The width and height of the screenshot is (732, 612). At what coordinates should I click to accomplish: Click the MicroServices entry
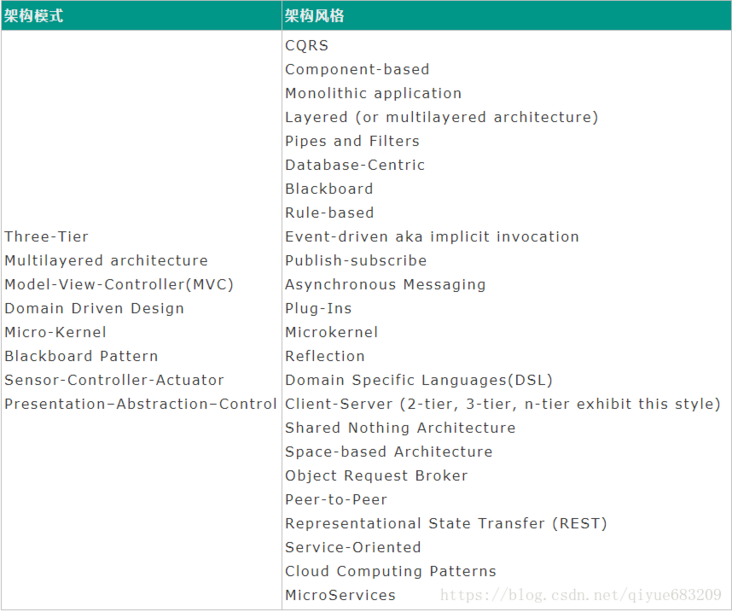pos(340,595)
